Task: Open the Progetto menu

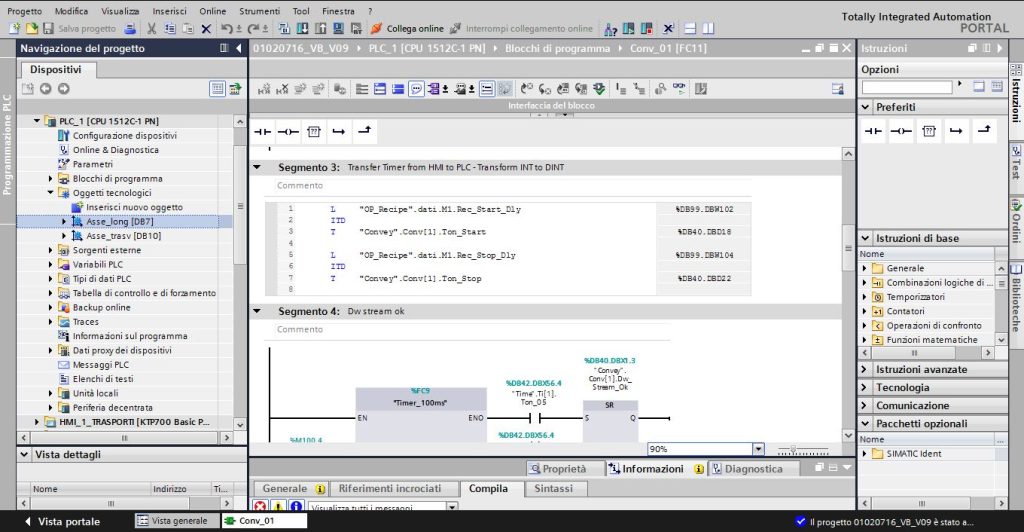Action: tap(24, 11)
